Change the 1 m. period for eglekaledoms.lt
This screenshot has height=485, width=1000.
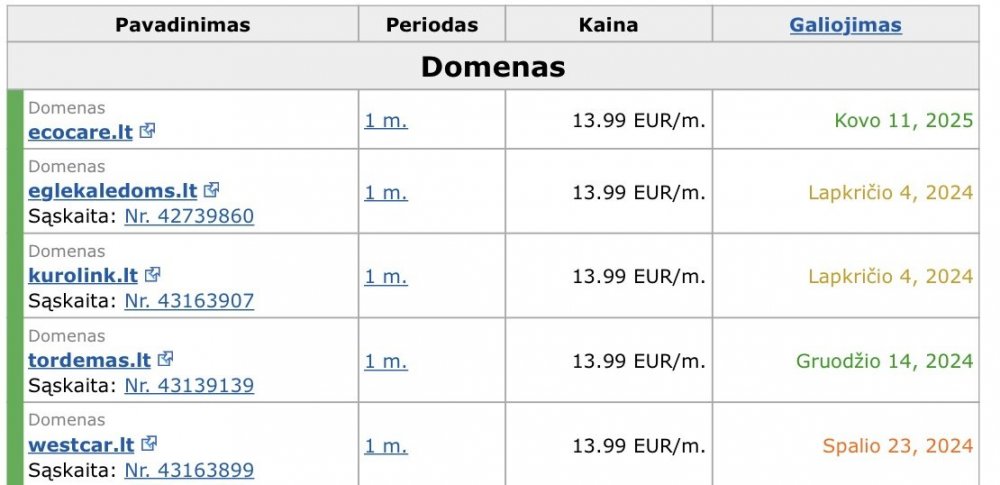tap(386, 192)
